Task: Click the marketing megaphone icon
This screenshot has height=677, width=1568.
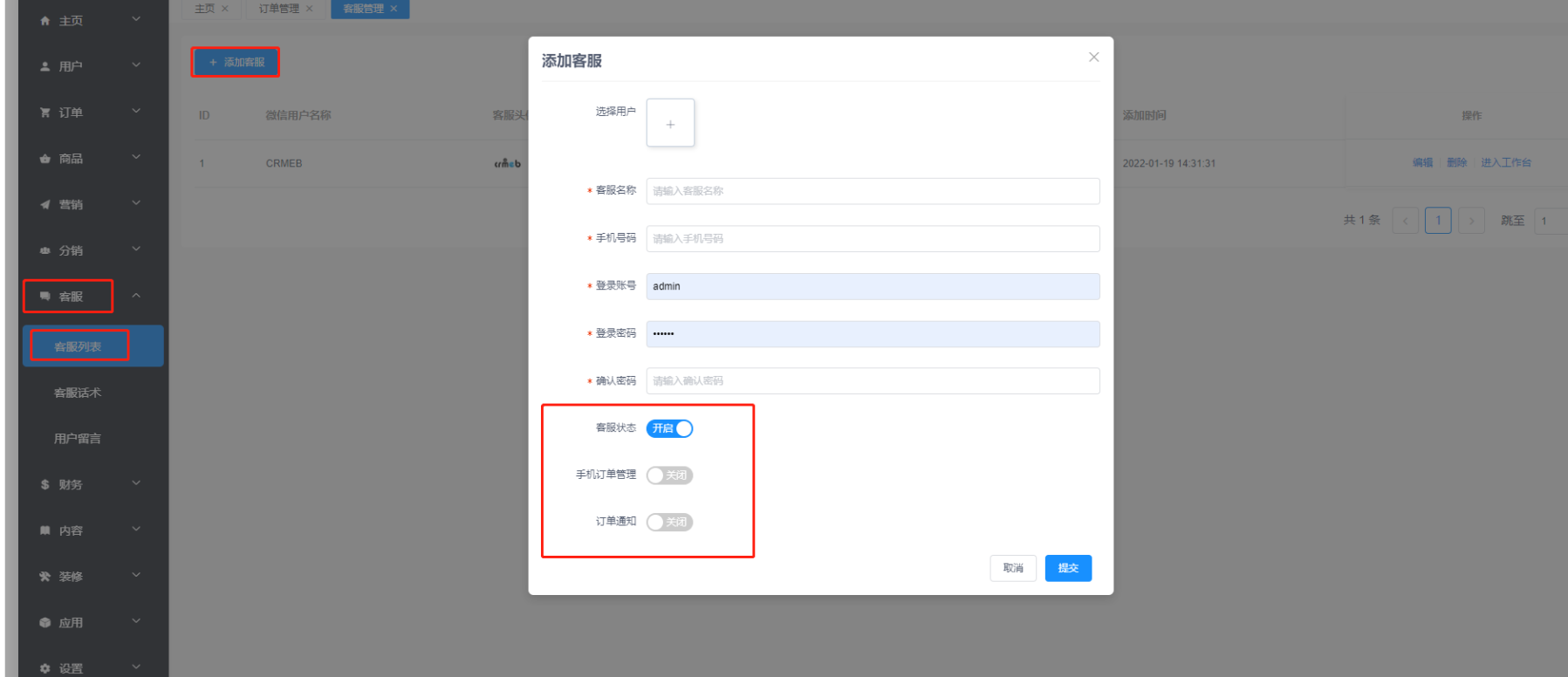Action: coord(45,205)
